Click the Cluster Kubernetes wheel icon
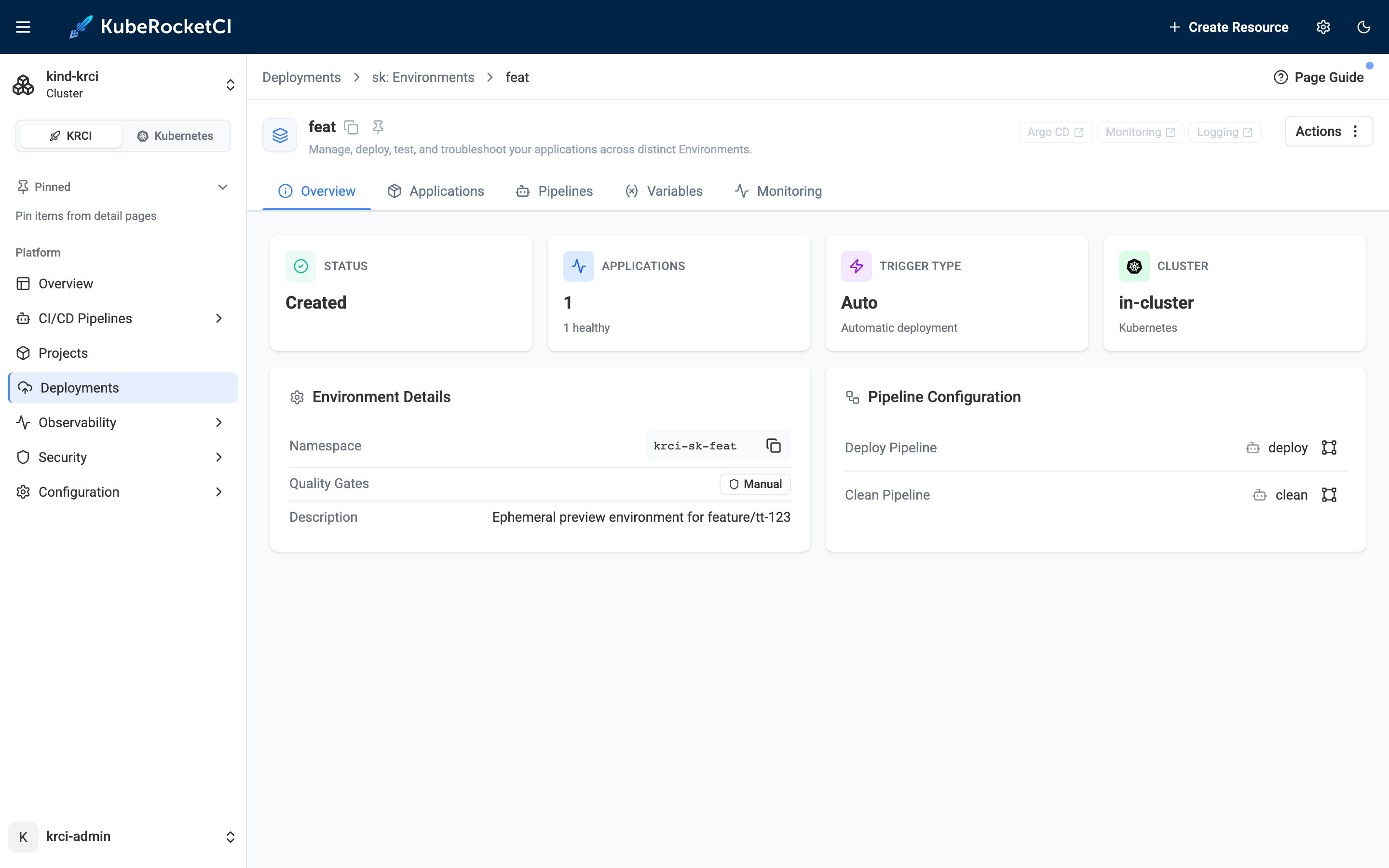The width and height of the screenshot is (1389, 868). pyautogui.click(x=1134, y=266)
